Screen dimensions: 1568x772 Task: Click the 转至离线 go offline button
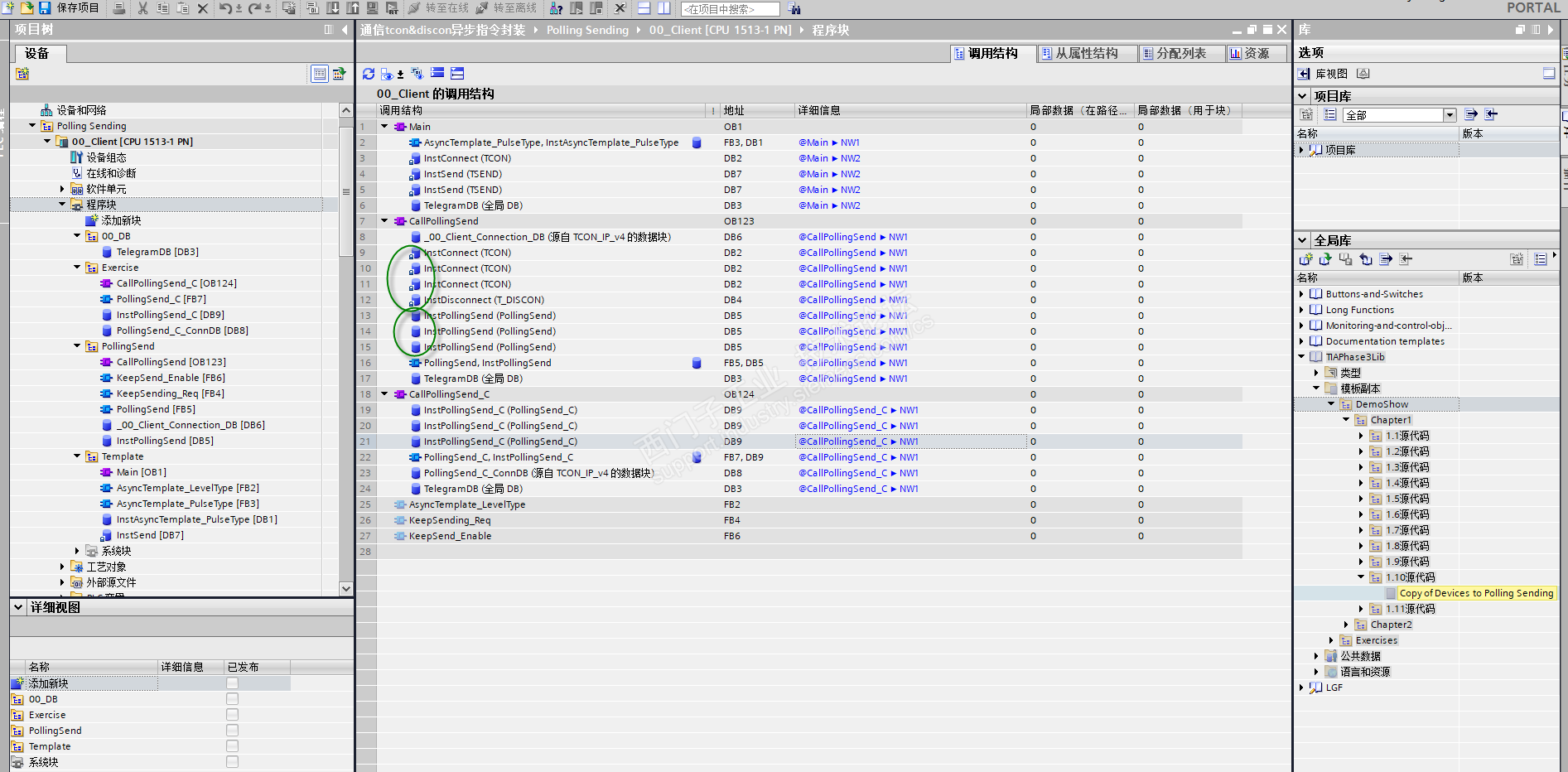pos(506,8)
